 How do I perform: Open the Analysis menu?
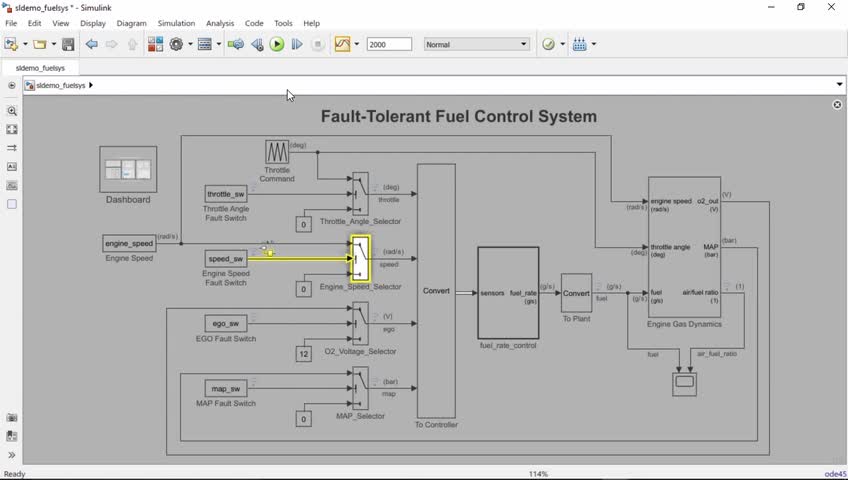[220, 23]
